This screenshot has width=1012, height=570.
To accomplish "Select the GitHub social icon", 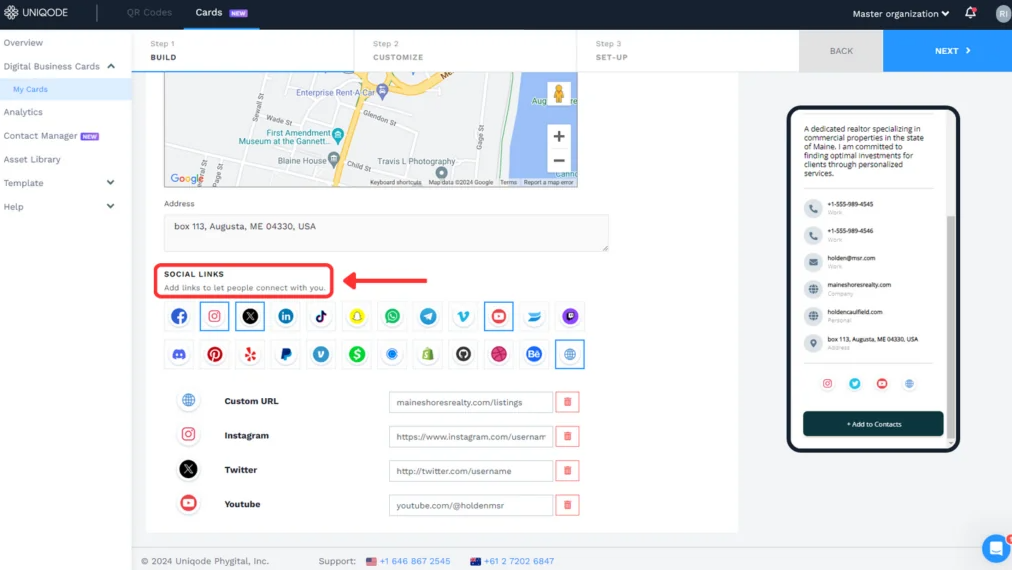I will pyautogui.click(x=463, y=354).
